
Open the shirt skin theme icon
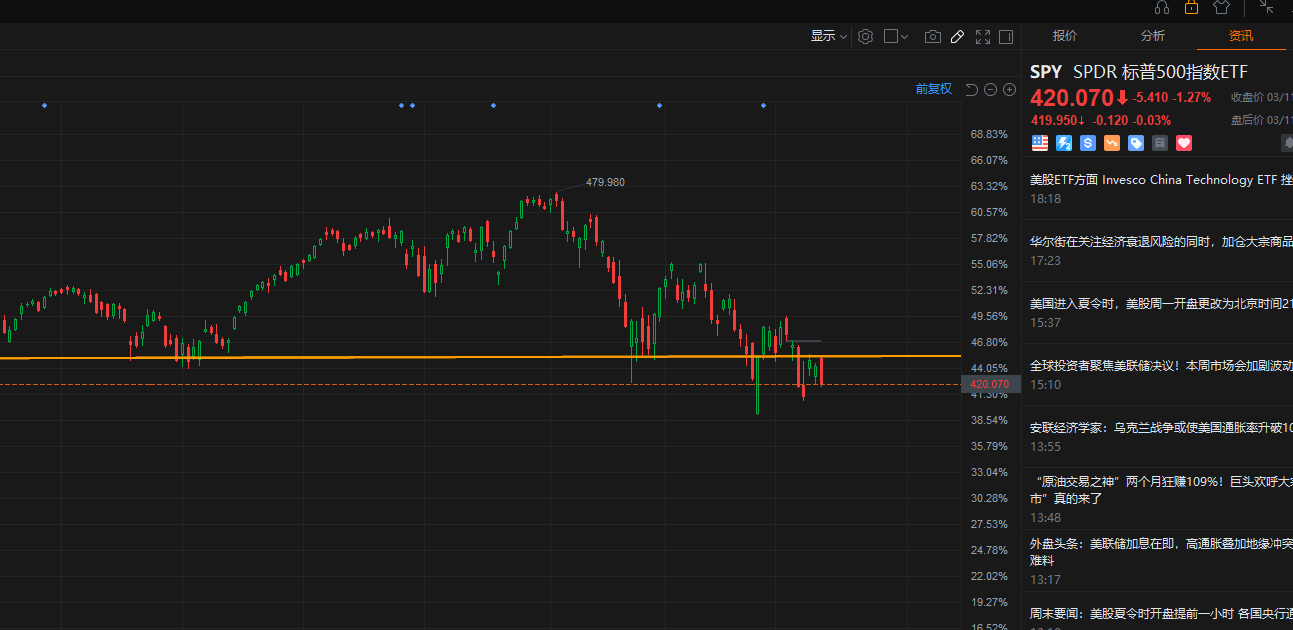(x=1221, y=7)
